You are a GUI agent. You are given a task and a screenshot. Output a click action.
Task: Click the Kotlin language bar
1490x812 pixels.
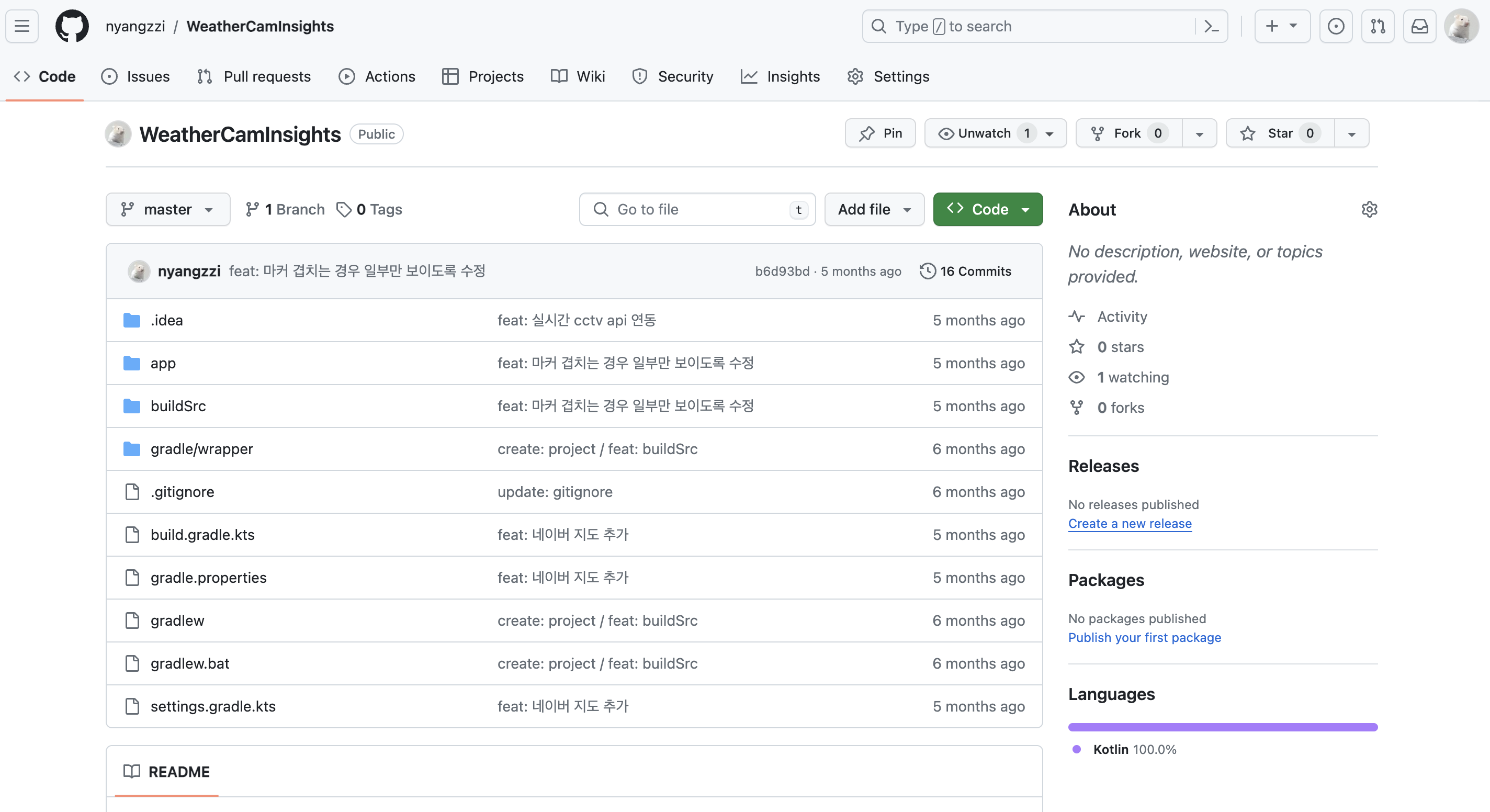pos(1222,727)
